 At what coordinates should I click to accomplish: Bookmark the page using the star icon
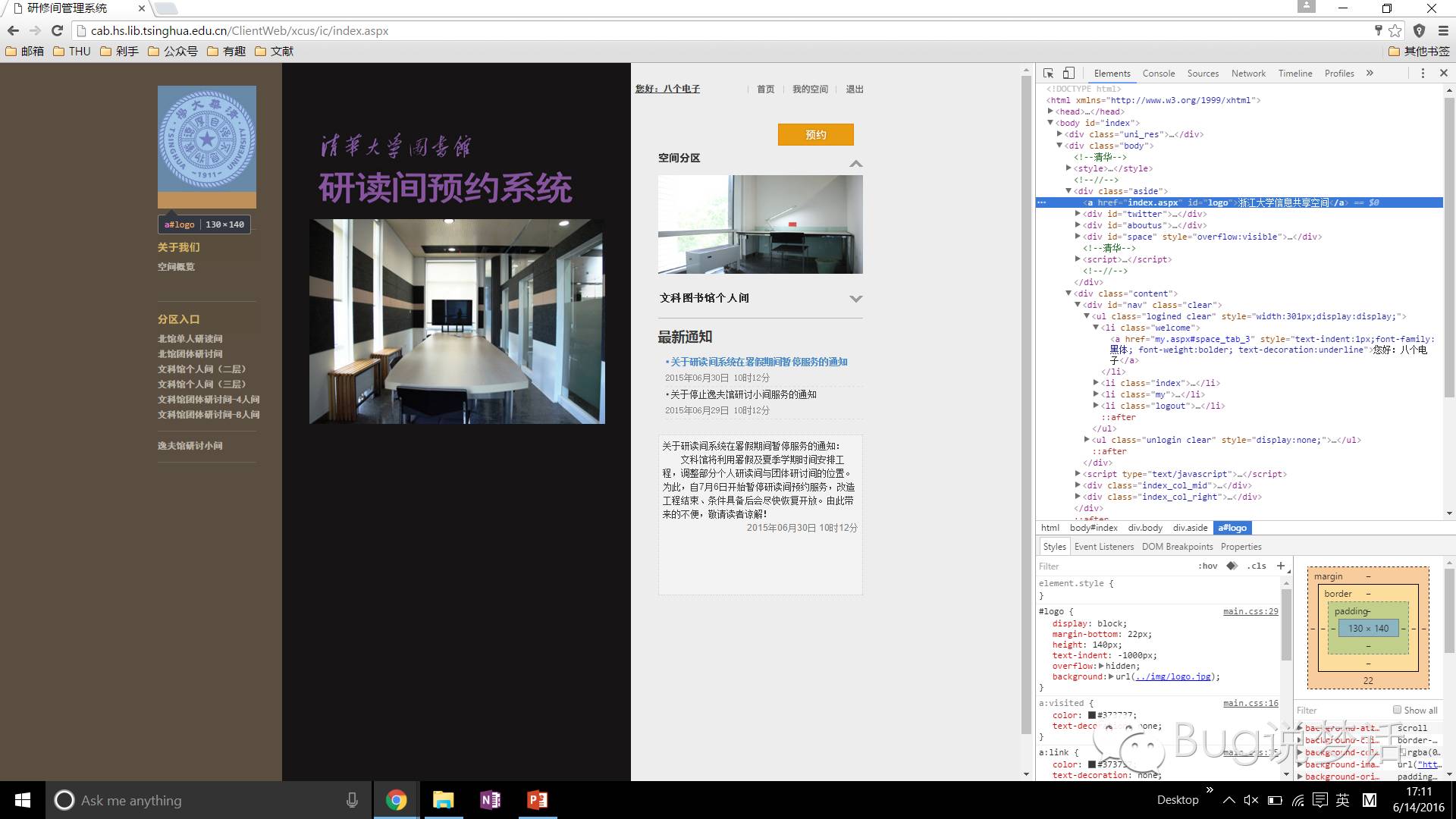pyautogui.click(x=1395, y=31)
